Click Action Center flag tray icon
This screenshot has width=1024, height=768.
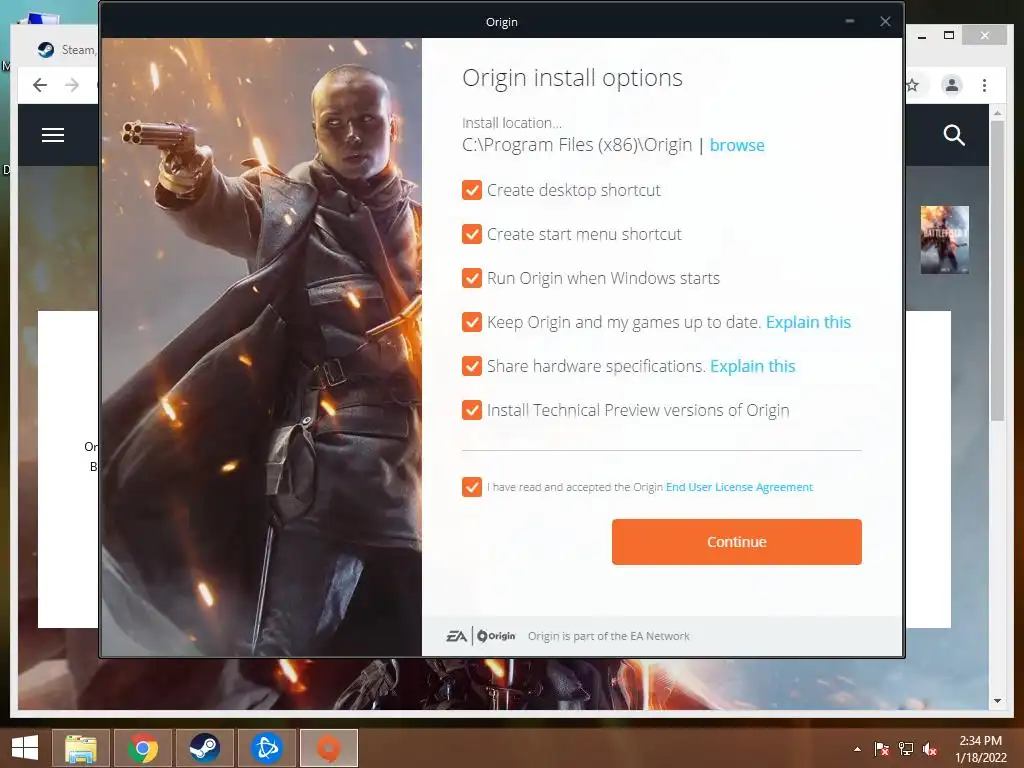pos(882,749)
